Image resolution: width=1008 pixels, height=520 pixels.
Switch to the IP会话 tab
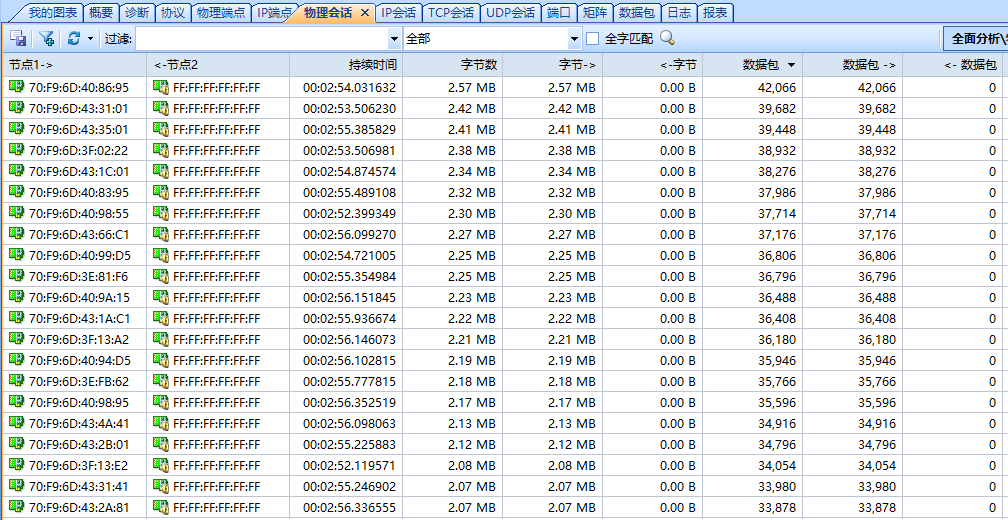tap(398, 12)
